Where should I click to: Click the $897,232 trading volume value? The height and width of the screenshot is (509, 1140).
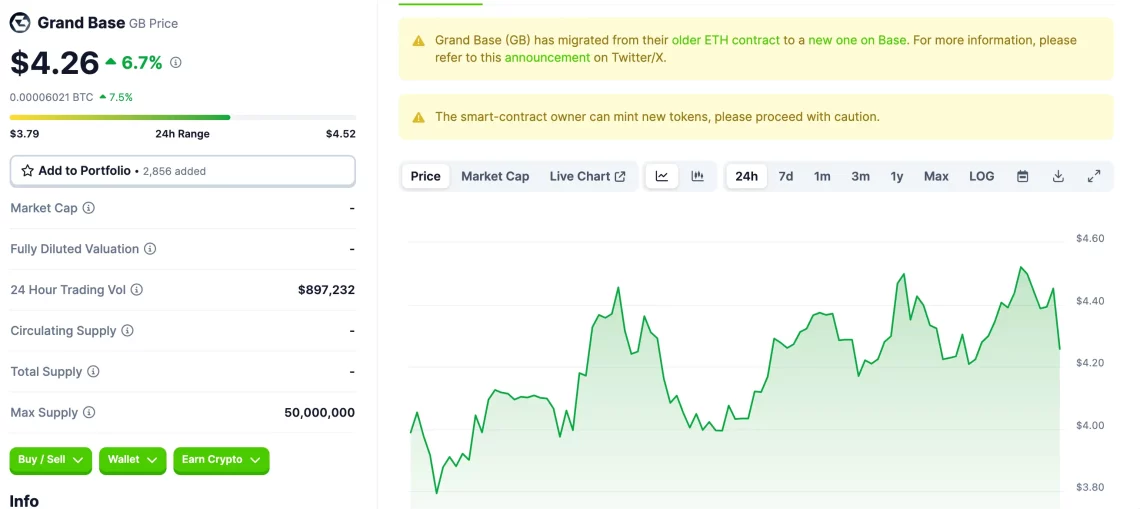[326, 289]
